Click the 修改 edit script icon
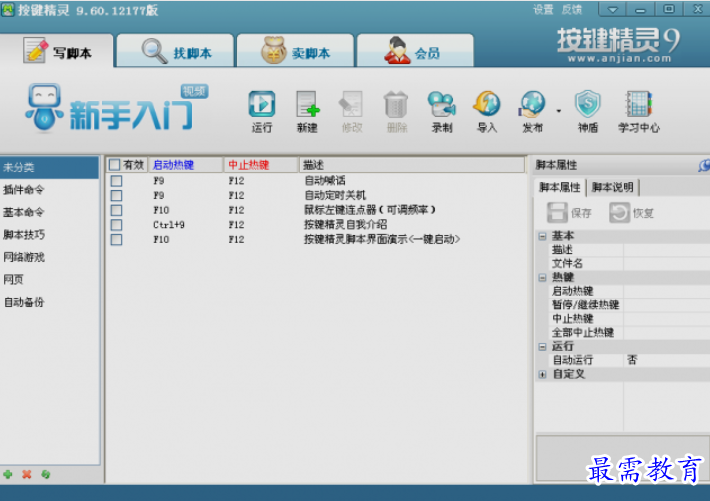Viewport: 710px width, 501px height. click(352, 111)
